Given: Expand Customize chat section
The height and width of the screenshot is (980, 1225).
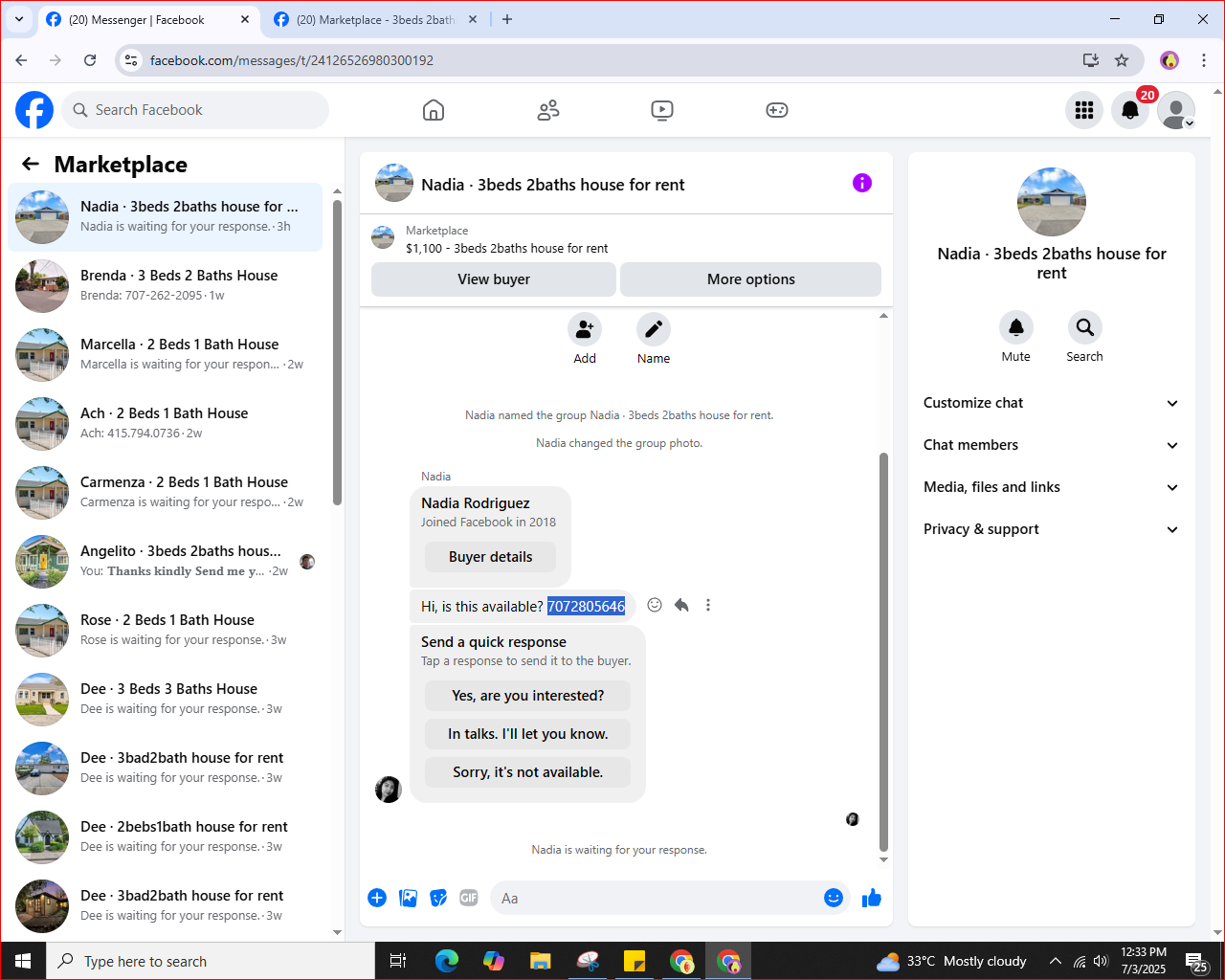Looking at the screenshot, I should coord(1051,403).
